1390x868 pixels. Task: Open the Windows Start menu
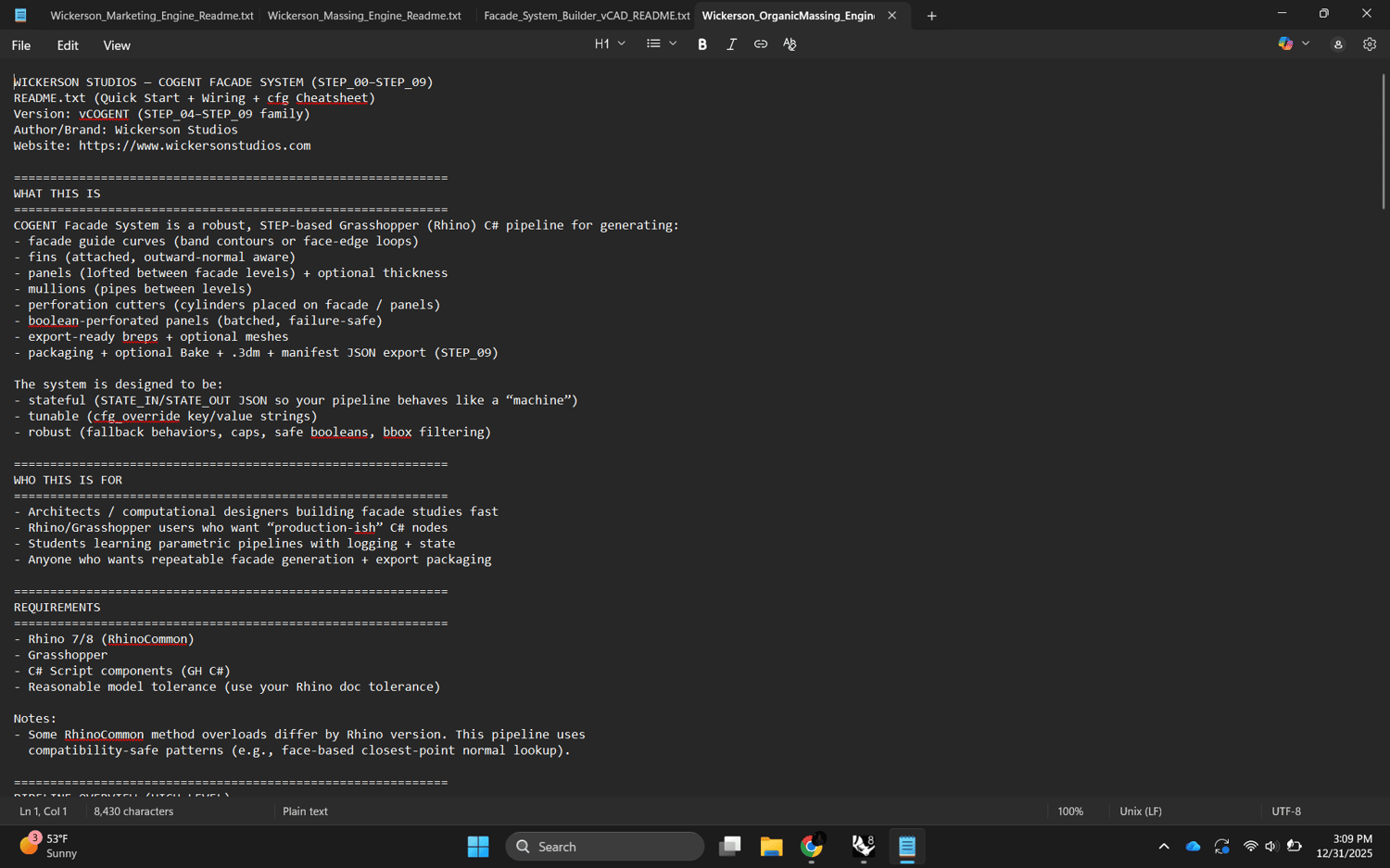478,847
